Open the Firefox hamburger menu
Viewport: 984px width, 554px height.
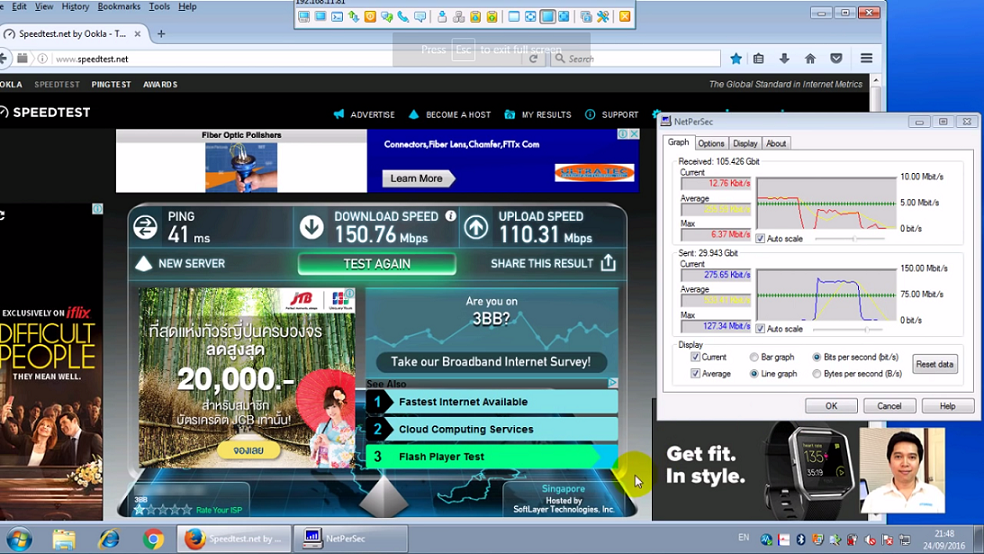pos(866,59)
